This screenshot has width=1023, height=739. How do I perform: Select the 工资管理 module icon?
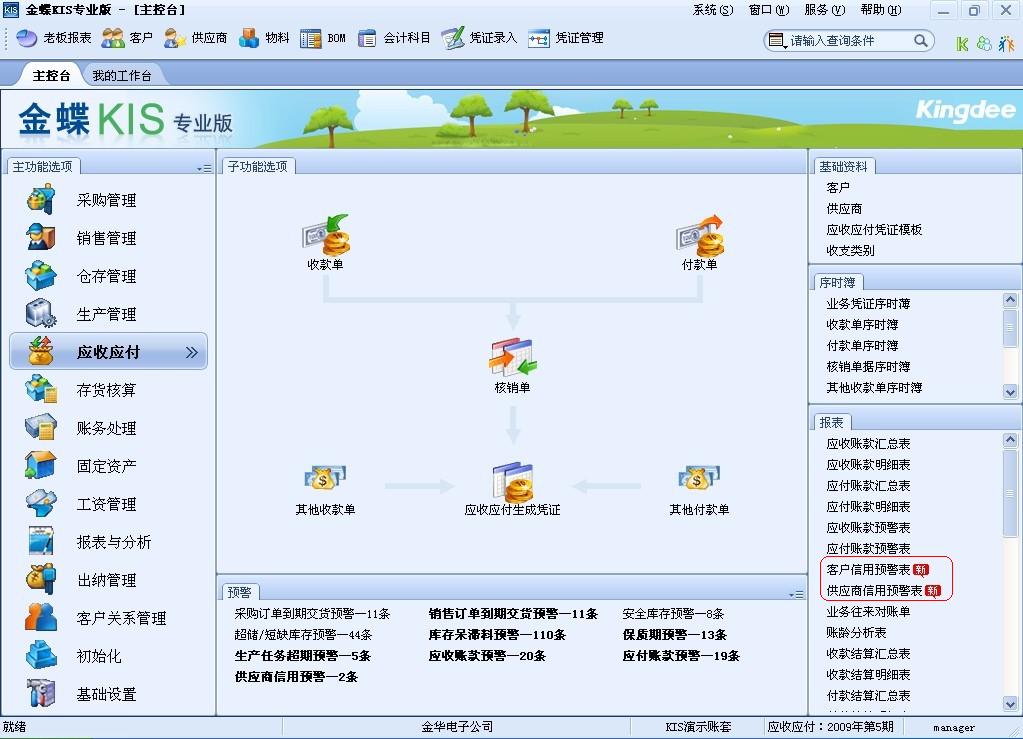tap(40, 503)
